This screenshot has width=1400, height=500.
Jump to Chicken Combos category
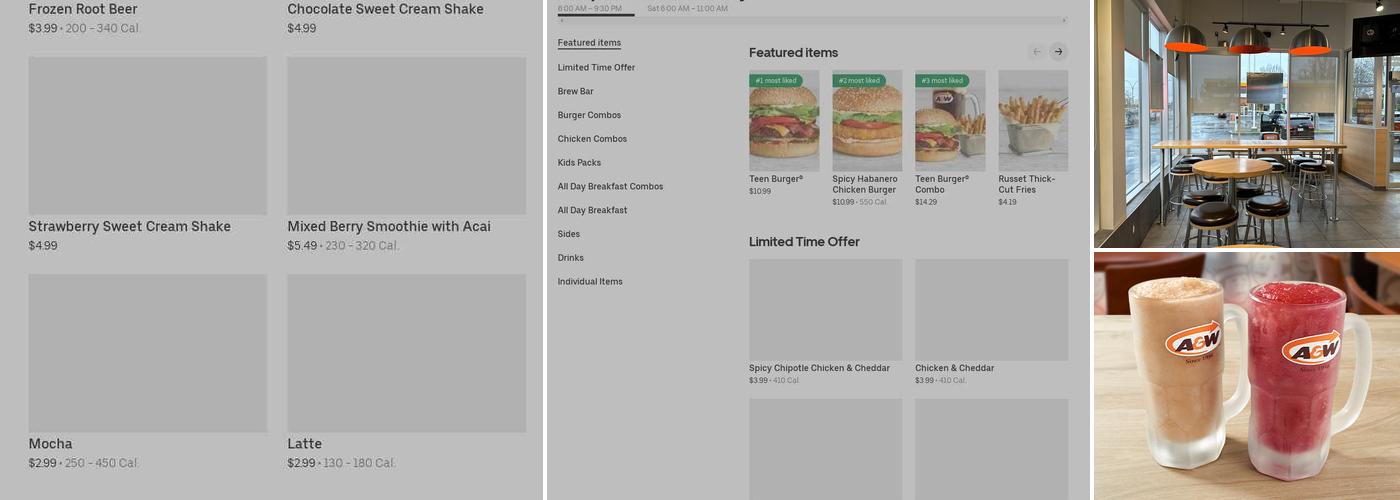tap(592, 139)
